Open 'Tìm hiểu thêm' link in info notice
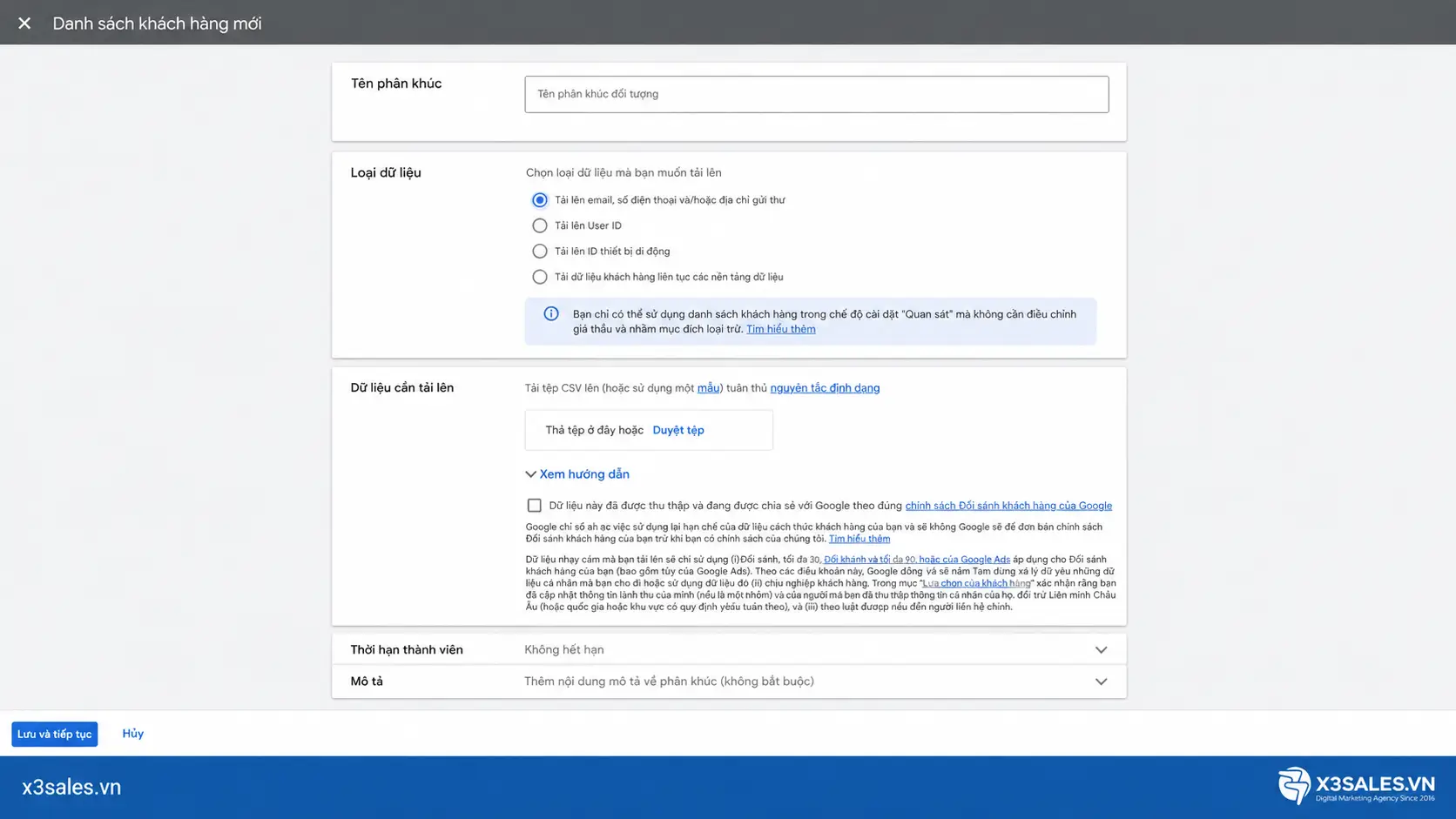The image size is (1456, 819). click(x=780, y=329)
